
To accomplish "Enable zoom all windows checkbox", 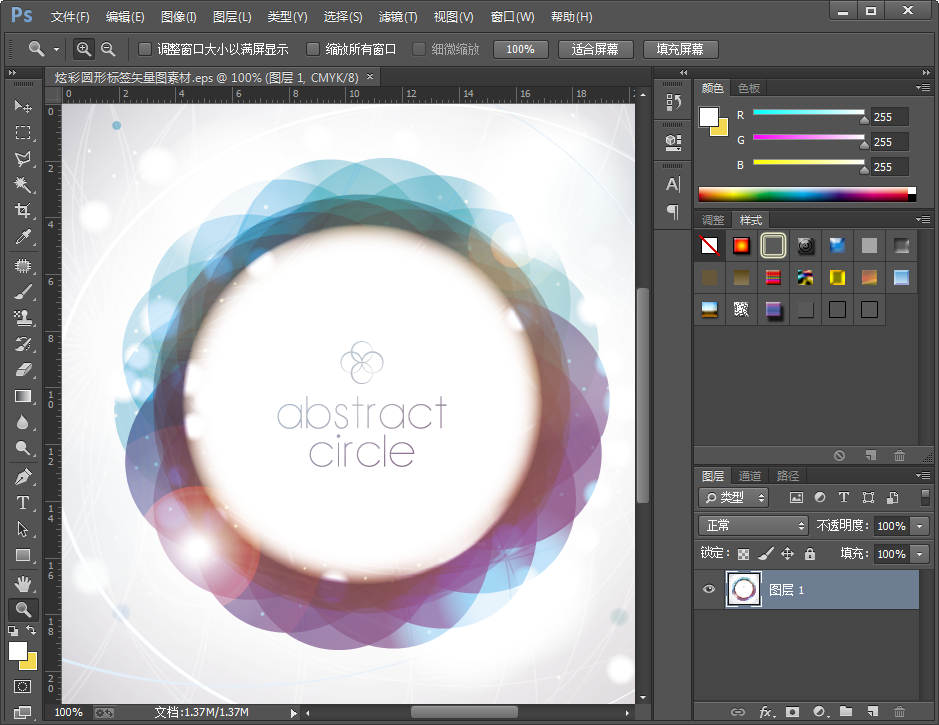I will click(x=313, y=49).
